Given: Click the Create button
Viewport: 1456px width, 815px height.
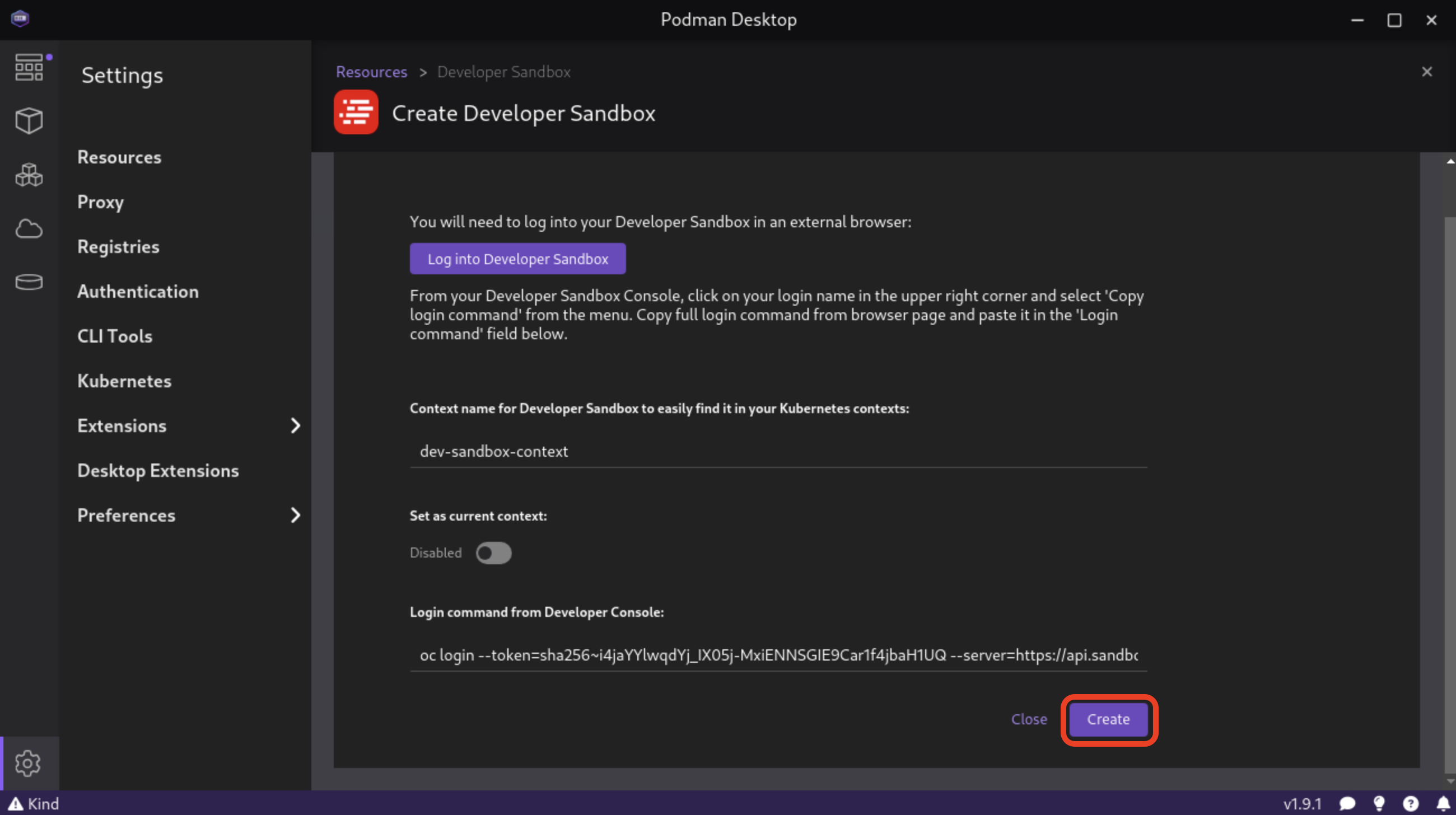Looking at the screenshot, I should point(1108,719).
